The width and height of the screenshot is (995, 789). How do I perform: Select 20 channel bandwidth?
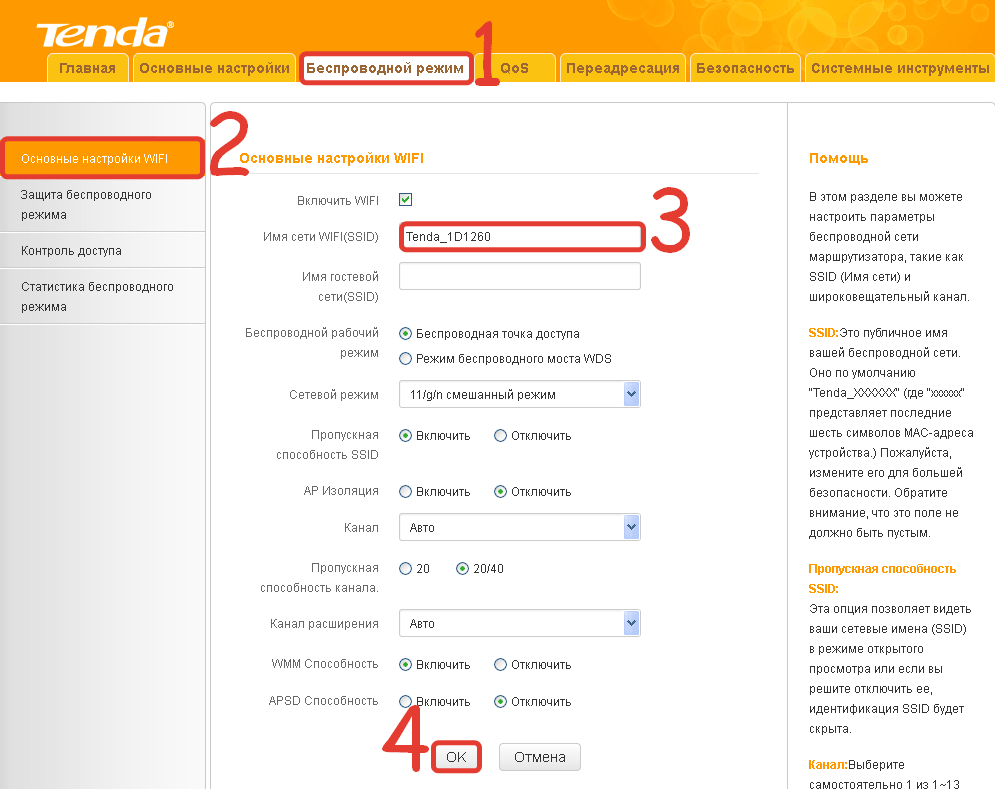coord(405,569)
